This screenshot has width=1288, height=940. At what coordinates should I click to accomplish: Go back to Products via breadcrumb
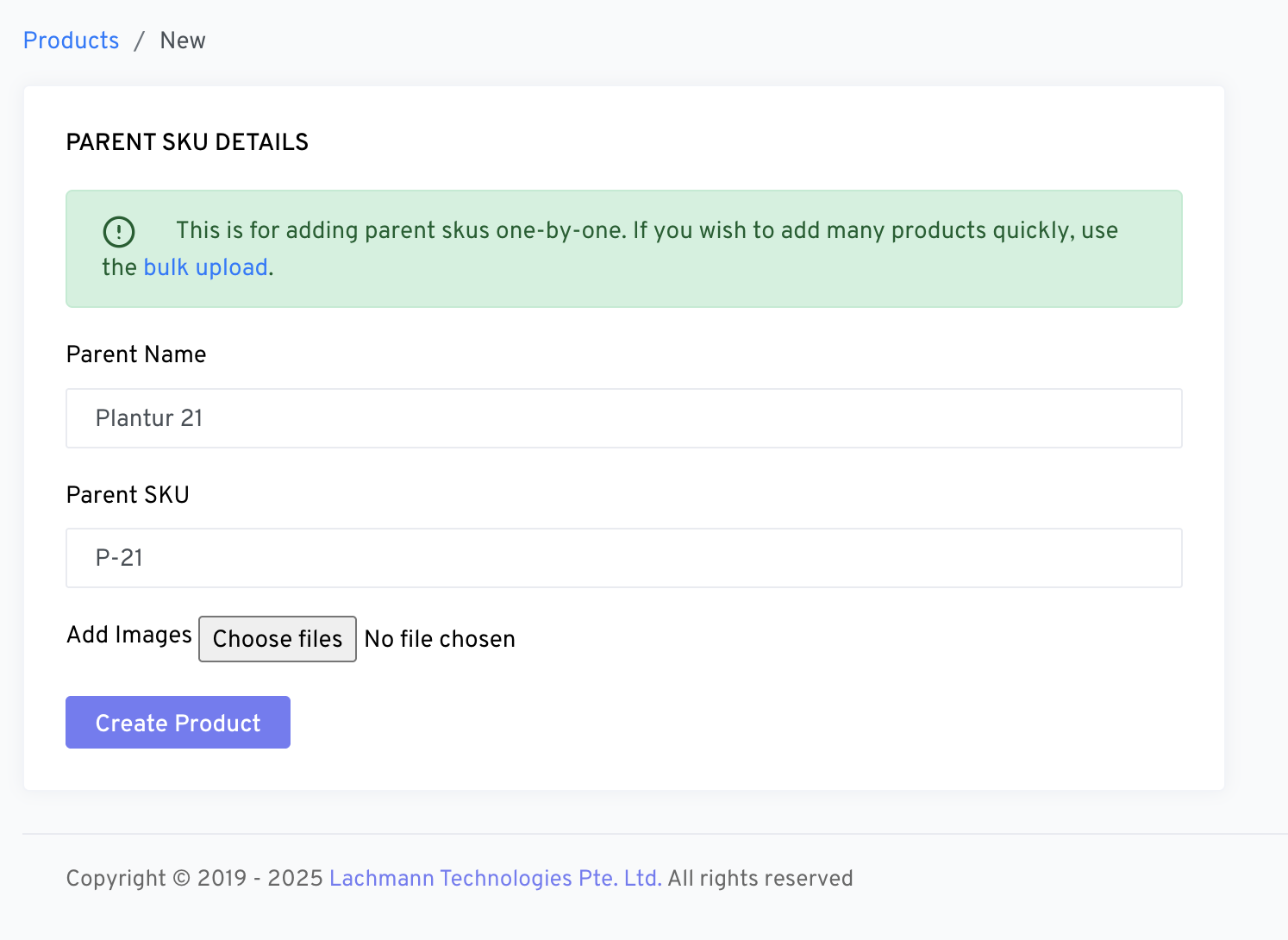[71, 41]
